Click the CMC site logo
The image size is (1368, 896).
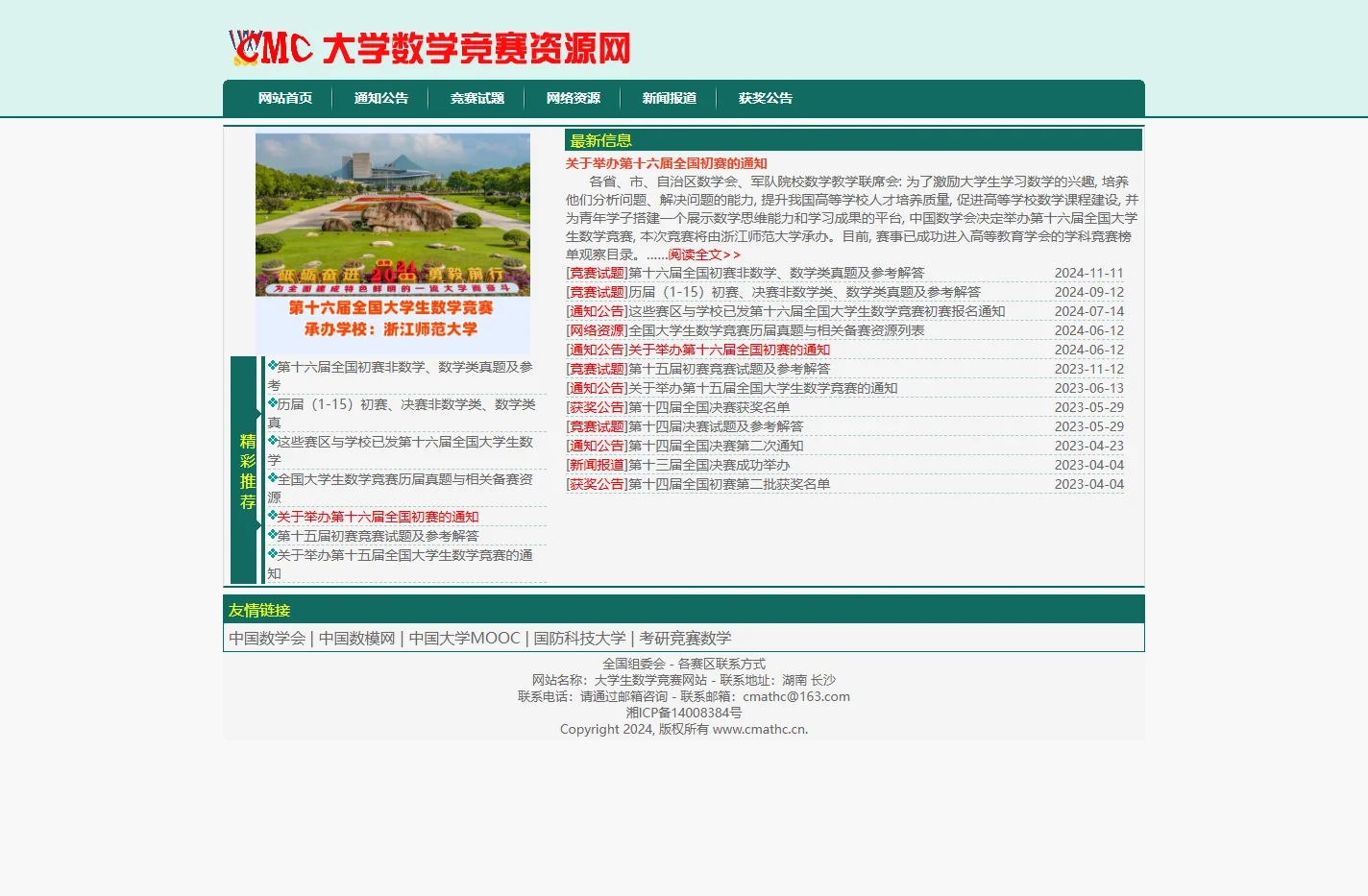point(429,48)
